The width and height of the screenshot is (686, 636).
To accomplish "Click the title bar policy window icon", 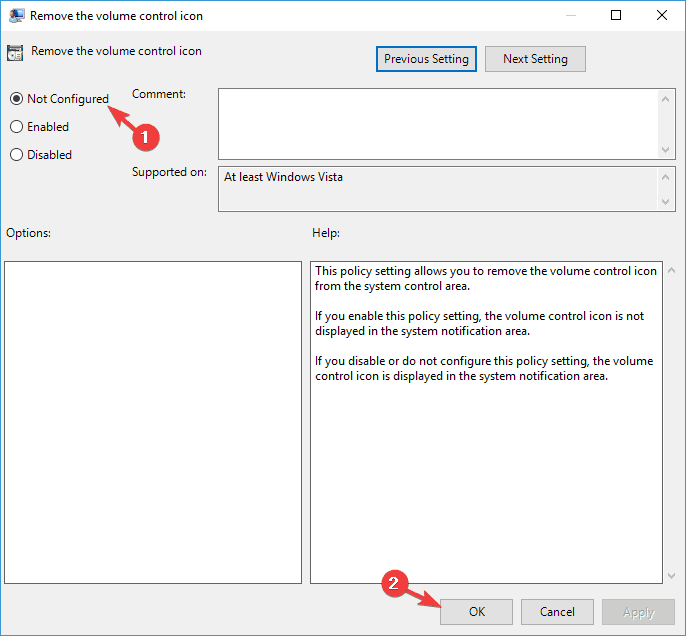I will [x=16, y=16].
